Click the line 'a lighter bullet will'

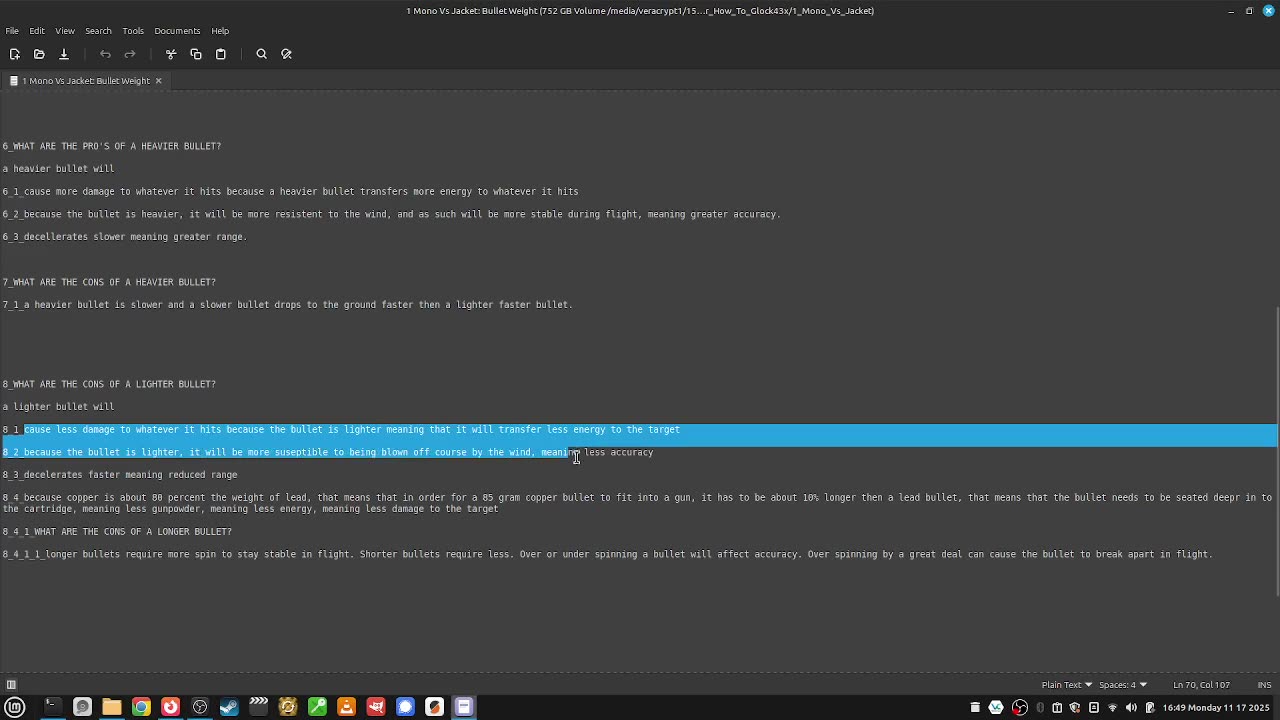point(58,407)
